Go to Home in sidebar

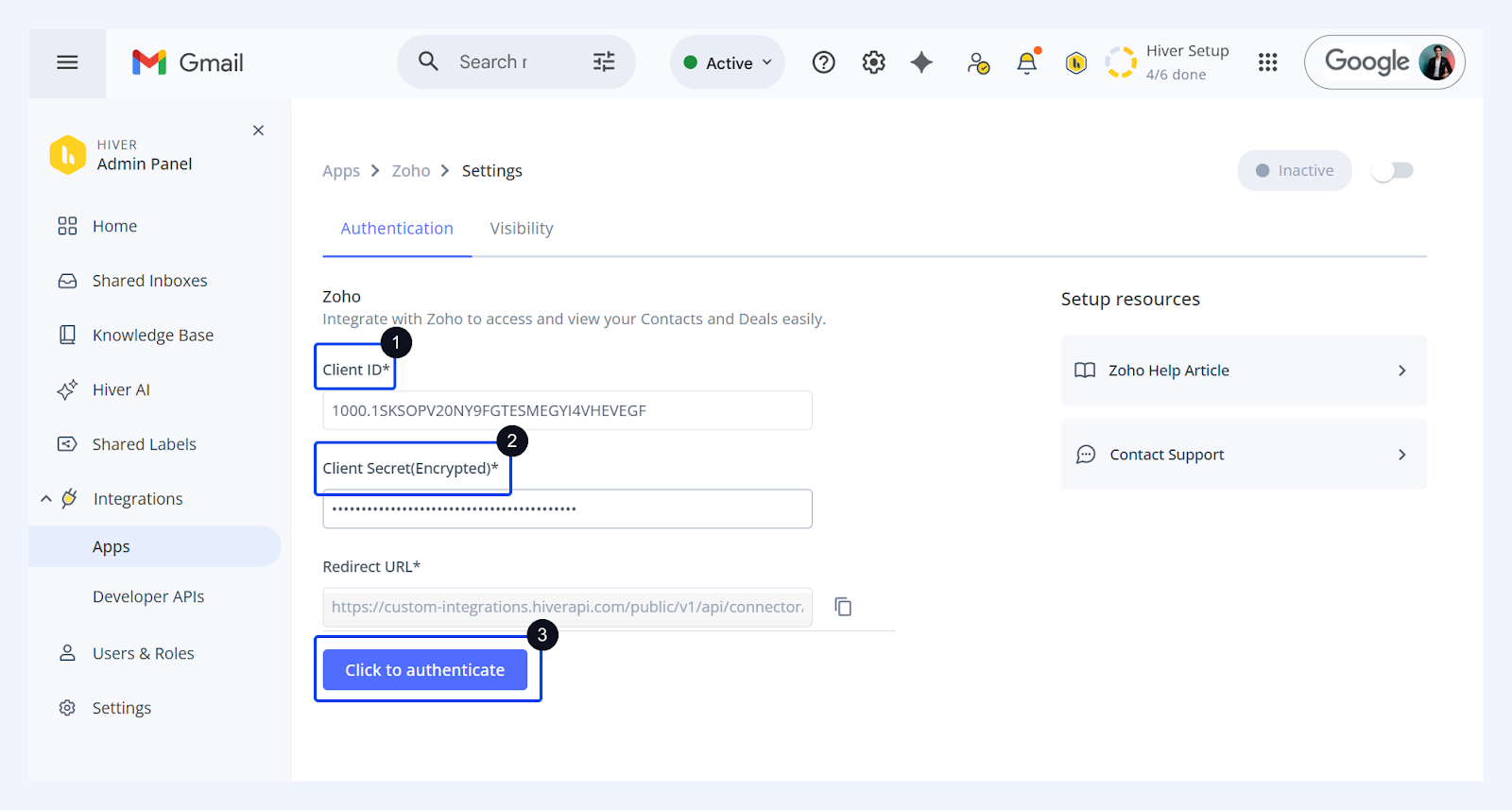click(114, 226)
